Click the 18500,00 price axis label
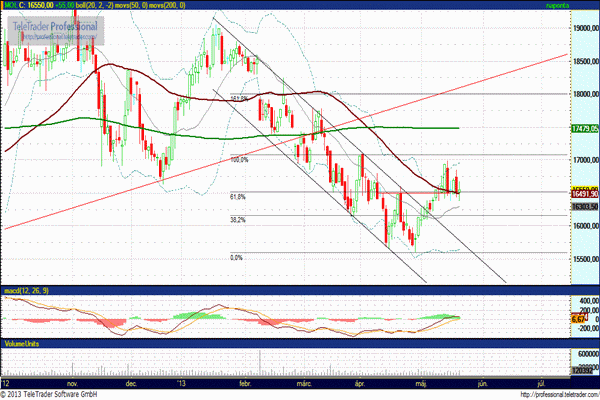The width and height of the screenshot is (600, 400). click(x=586, y=61)
